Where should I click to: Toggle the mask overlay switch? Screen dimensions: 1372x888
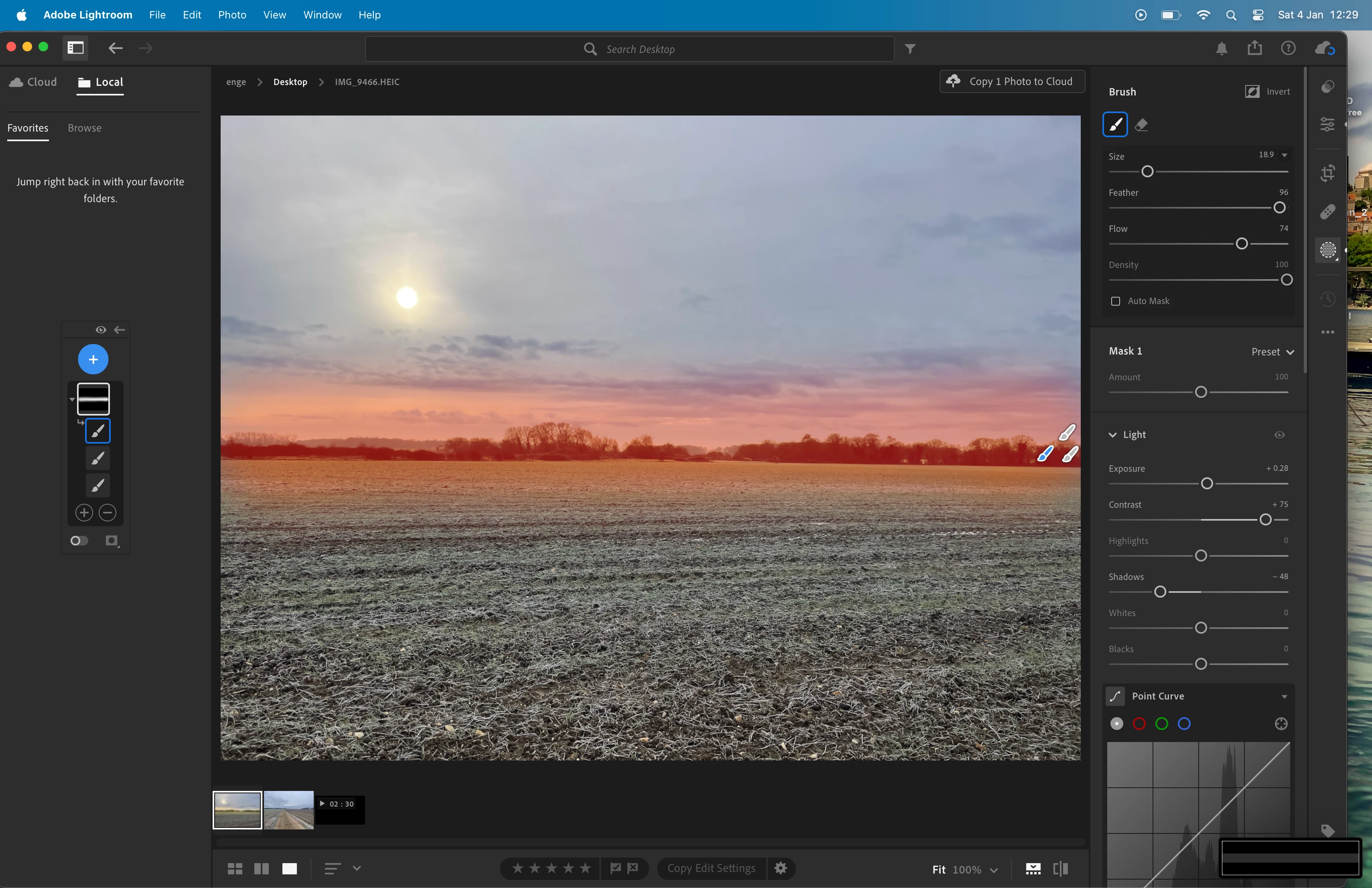[79, 541]
